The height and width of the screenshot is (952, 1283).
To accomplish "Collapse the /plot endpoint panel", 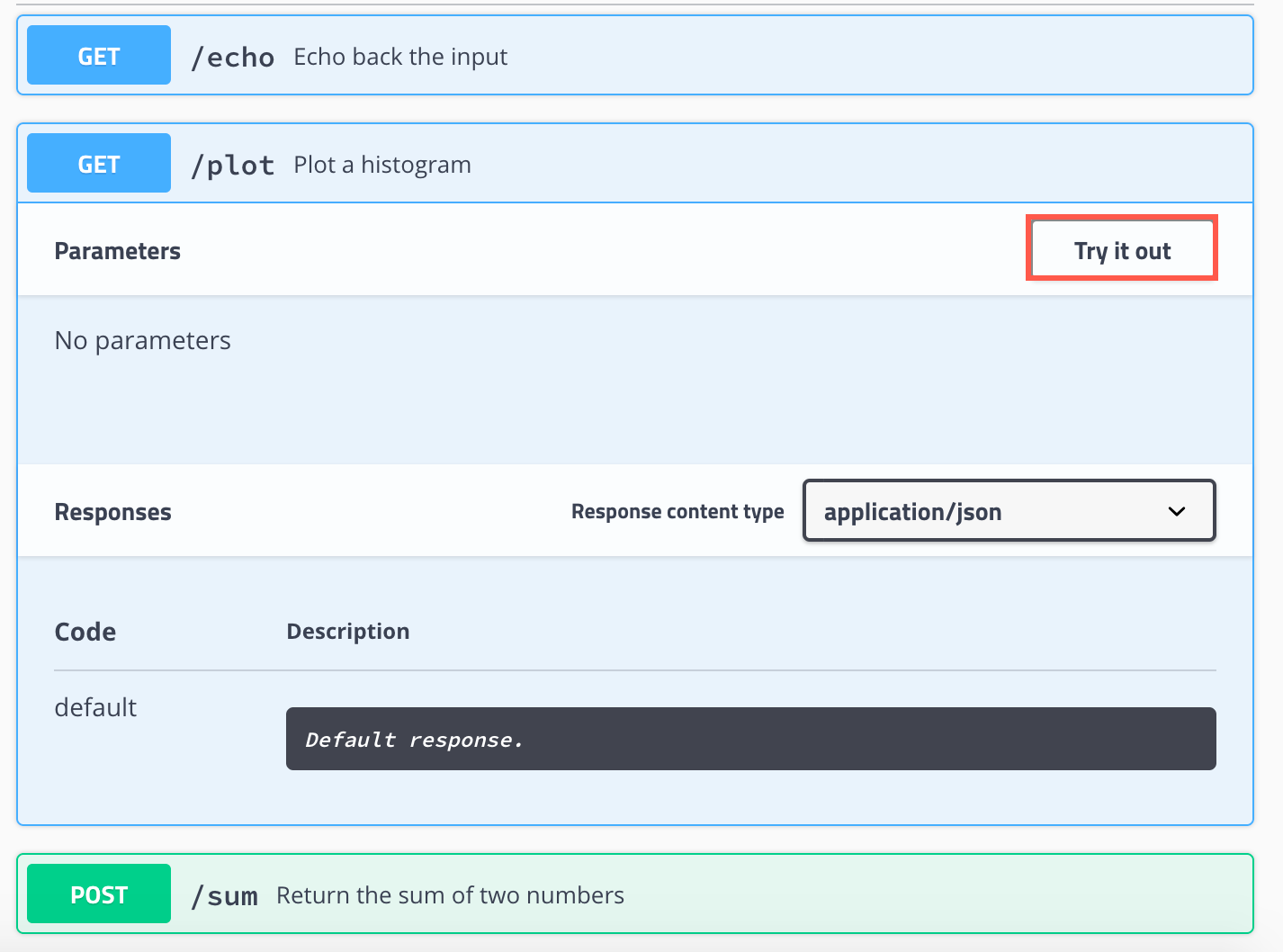I will [630, 163].
